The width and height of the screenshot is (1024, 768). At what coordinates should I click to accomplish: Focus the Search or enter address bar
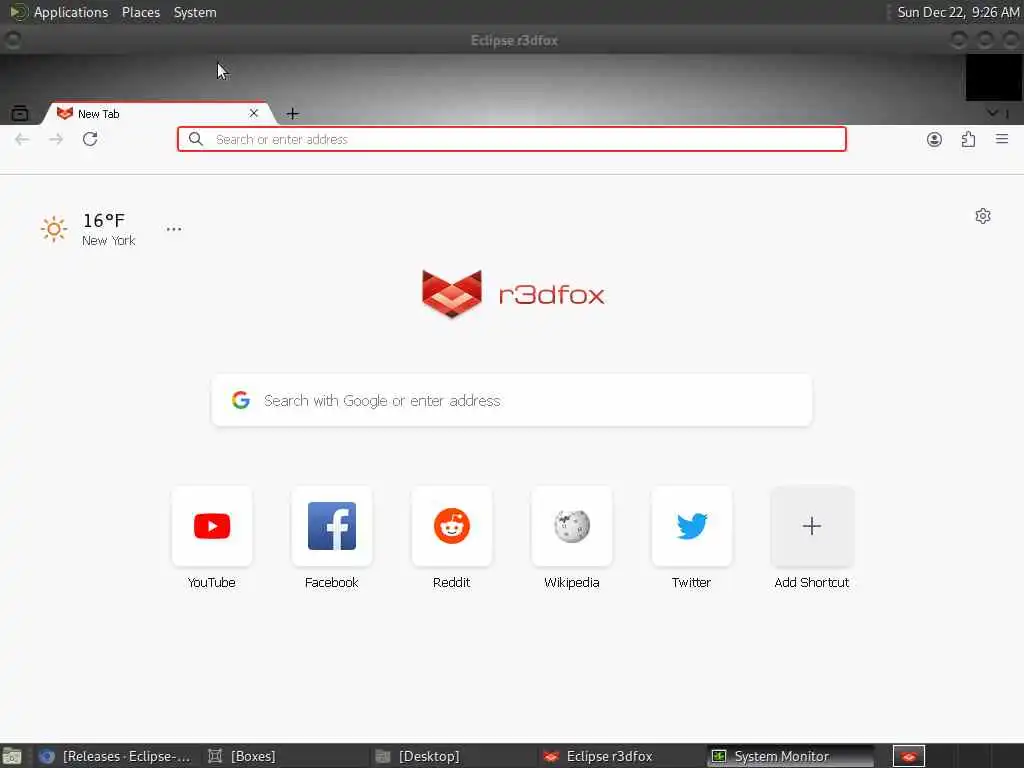[x=512, y=139]
